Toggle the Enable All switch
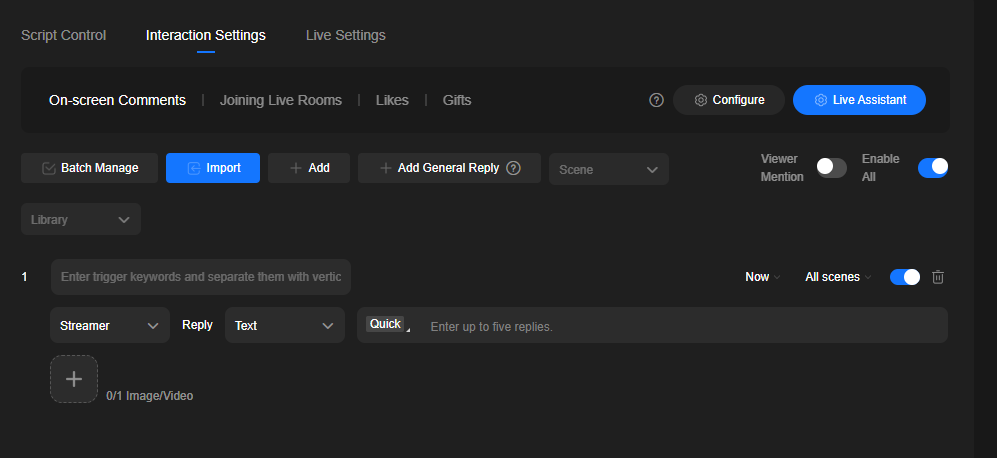This screenshot has height=458, width=997. coord(933,167)
